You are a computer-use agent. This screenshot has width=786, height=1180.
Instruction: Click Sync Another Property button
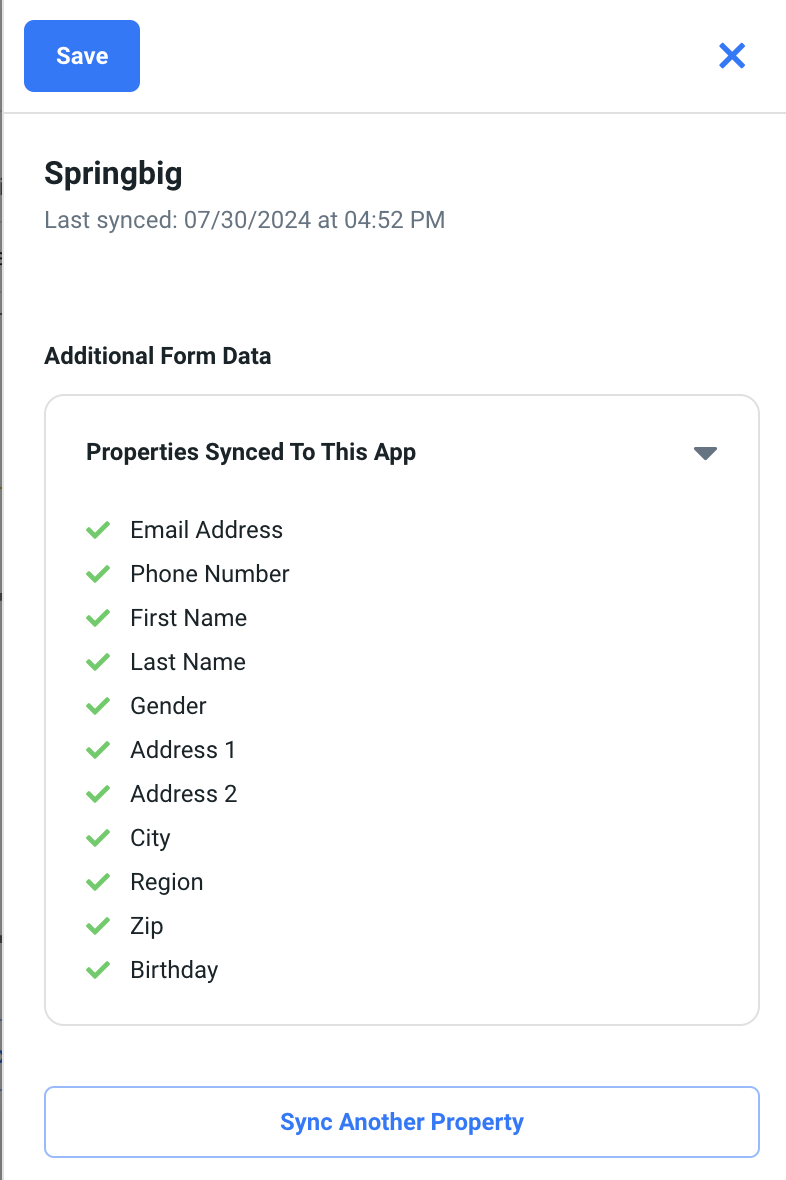pos(401,1122)
